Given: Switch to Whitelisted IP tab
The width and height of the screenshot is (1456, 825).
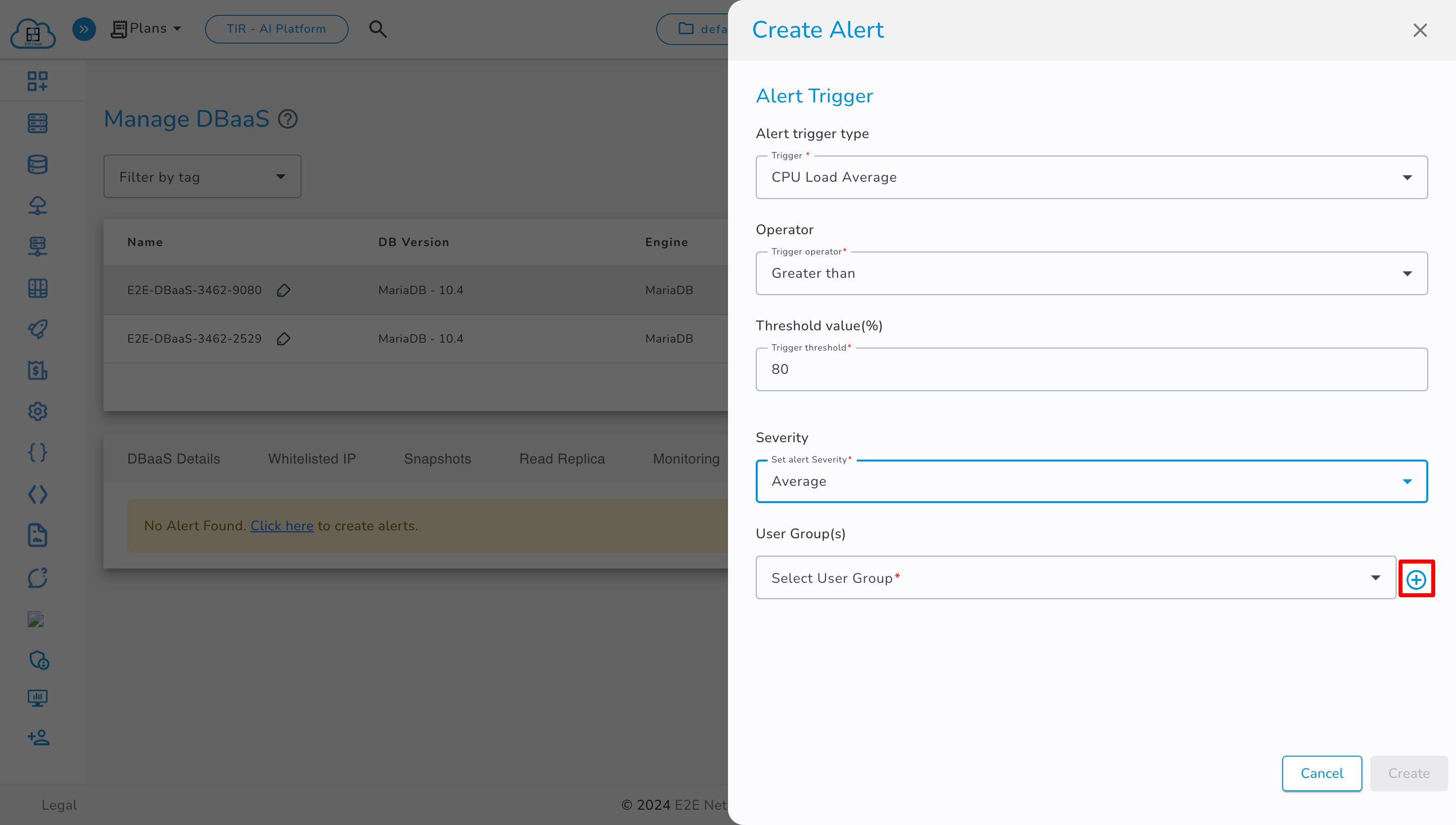Looking at the screenshot, I should tap(312, 459).
